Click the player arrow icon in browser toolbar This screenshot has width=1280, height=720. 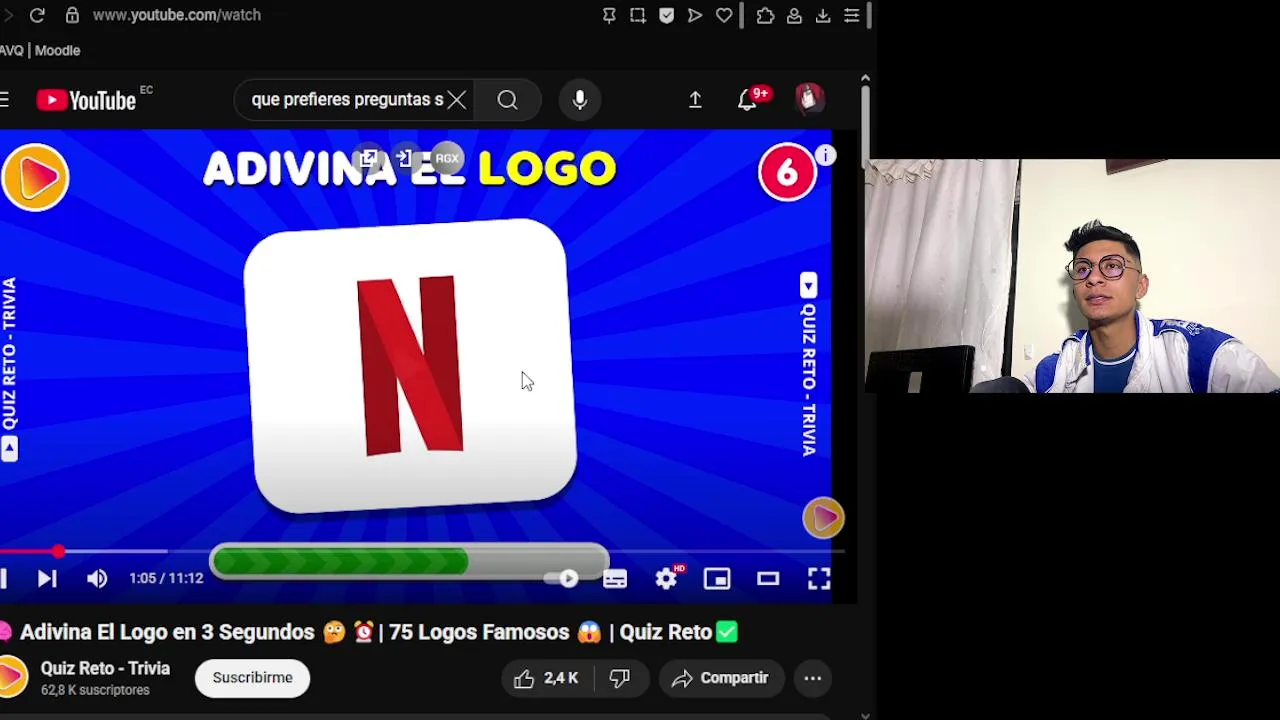(695, 15)
